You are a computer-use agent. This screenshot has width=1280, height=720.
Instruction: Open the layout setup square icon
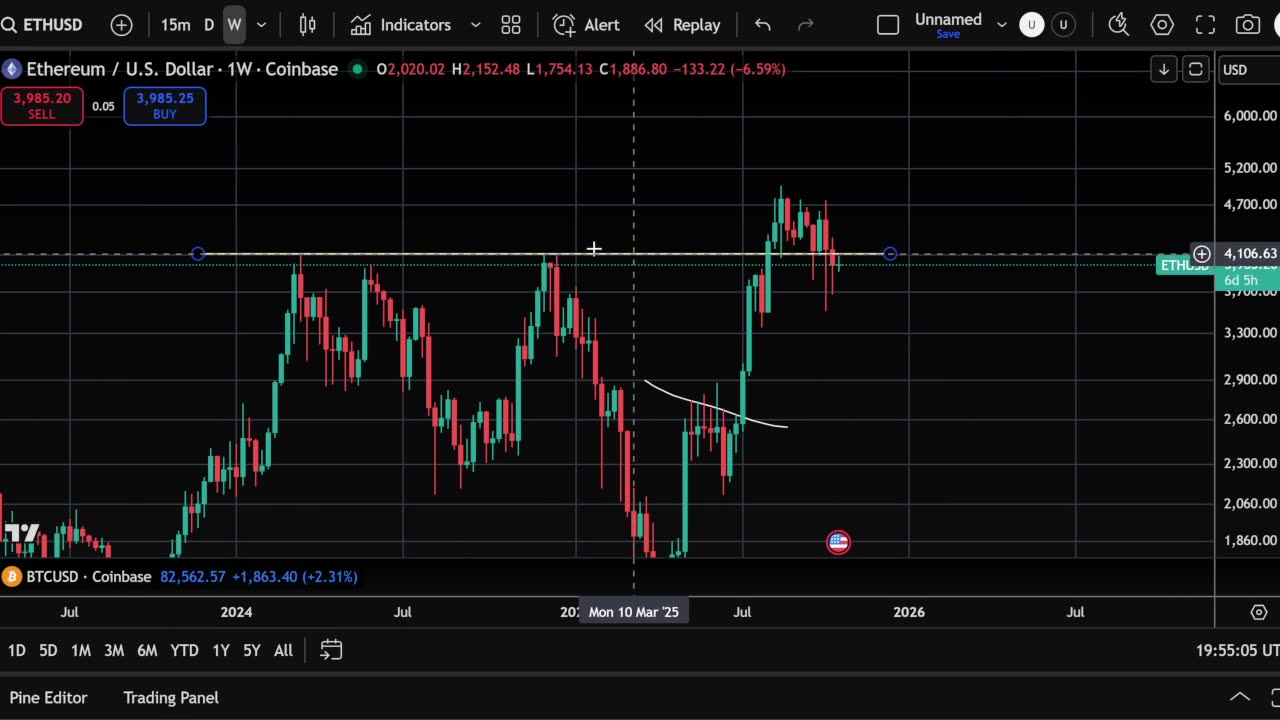pos(888,25)
